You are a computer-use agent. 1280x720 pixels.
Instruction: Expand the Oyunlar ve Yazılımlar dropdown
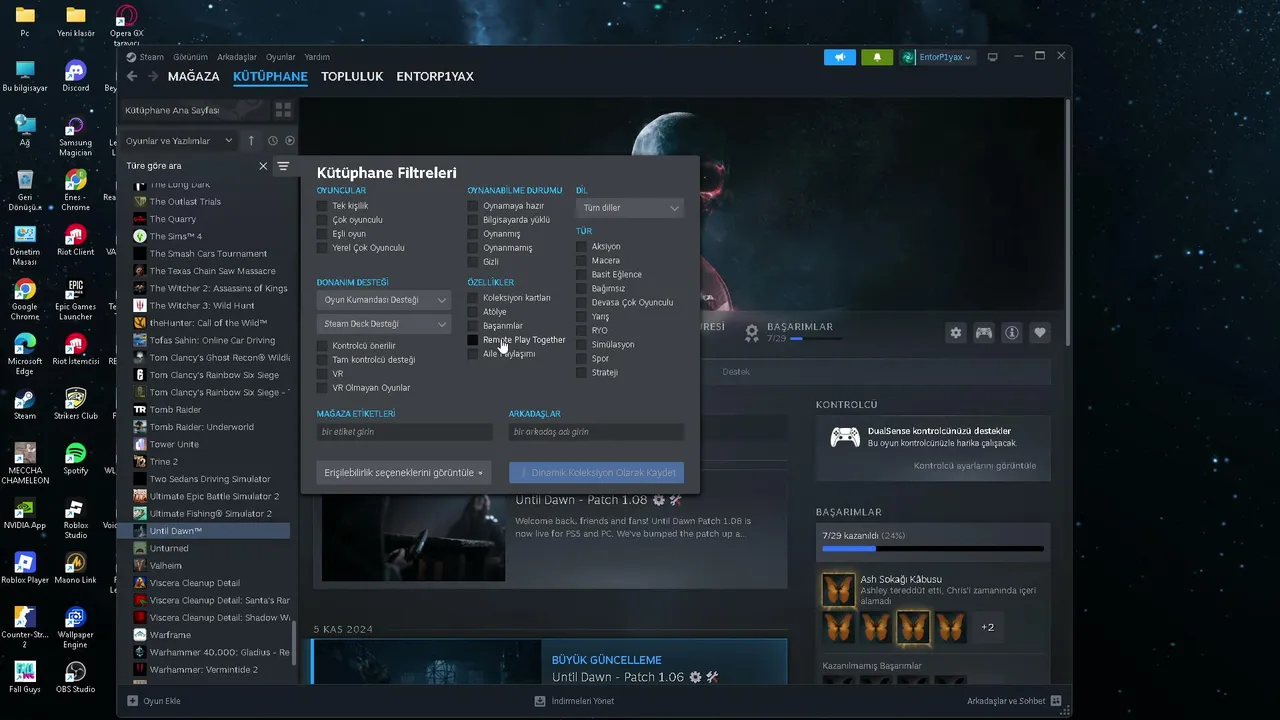179,141
